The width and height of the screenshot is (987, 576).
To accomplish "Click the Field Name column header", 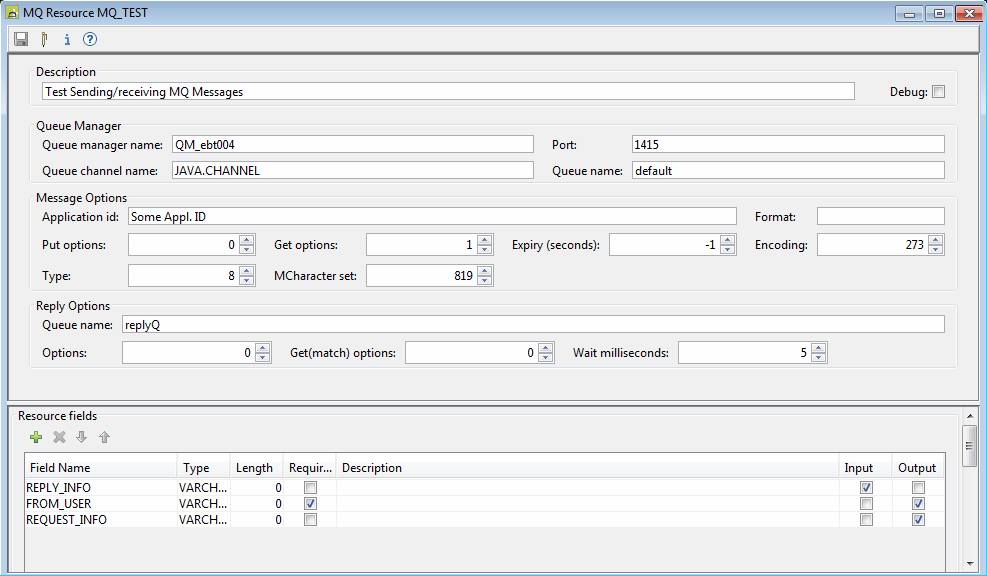I will pos(60,468).
